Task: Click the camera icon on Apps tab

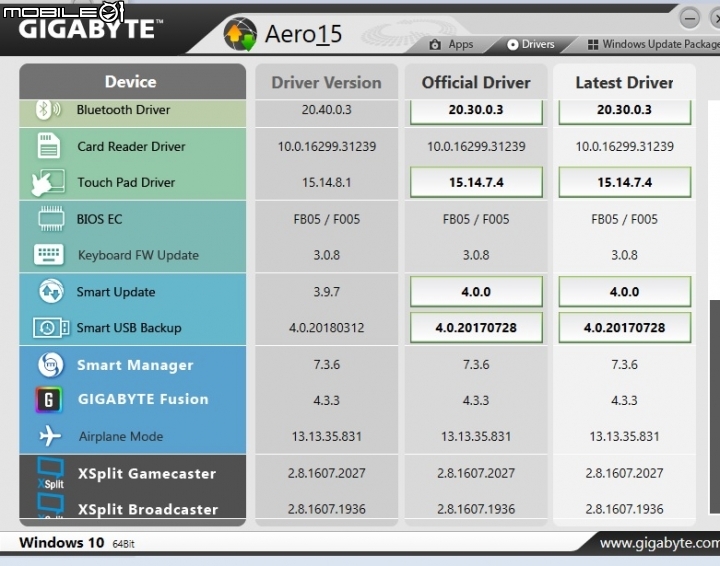Action: 435,45
